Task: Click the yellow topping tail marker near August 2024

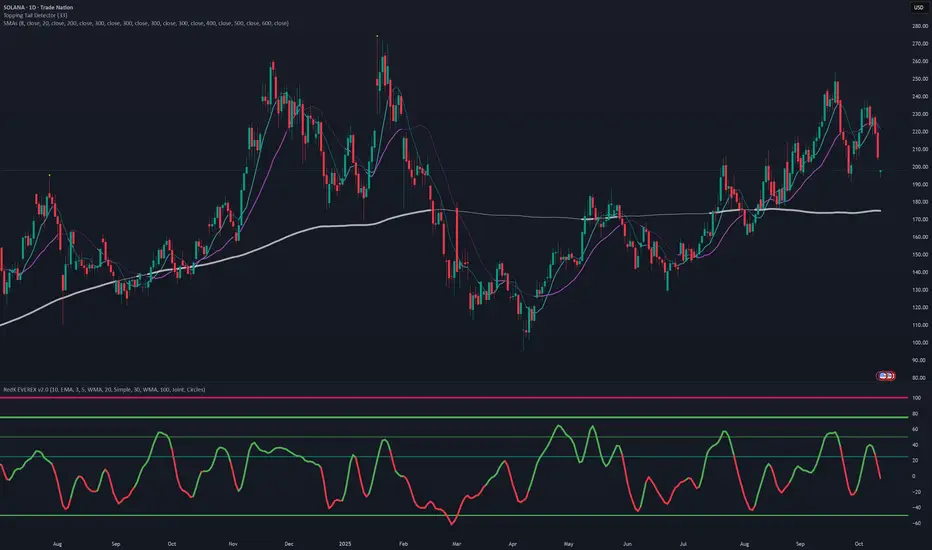Action: (49, 175)
